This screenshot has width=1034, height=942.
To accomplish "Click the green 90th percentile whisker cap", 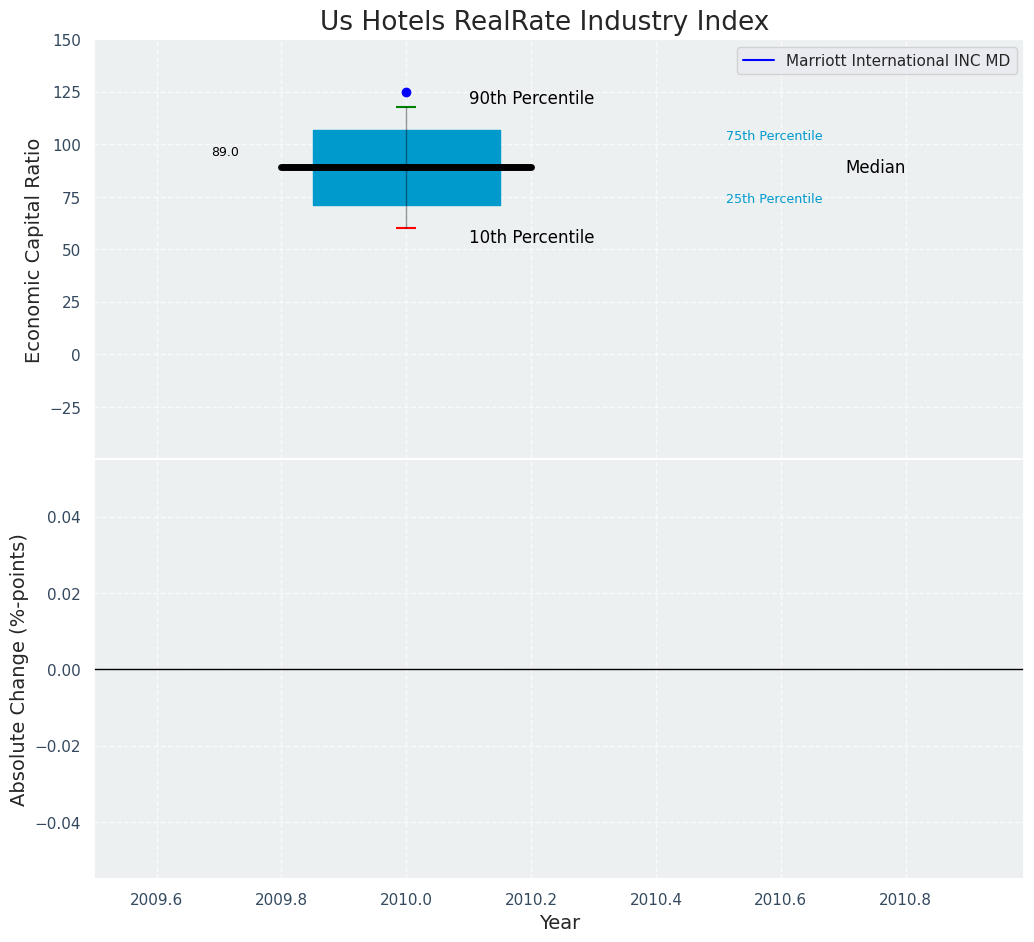I will click(x=406, y=107).
